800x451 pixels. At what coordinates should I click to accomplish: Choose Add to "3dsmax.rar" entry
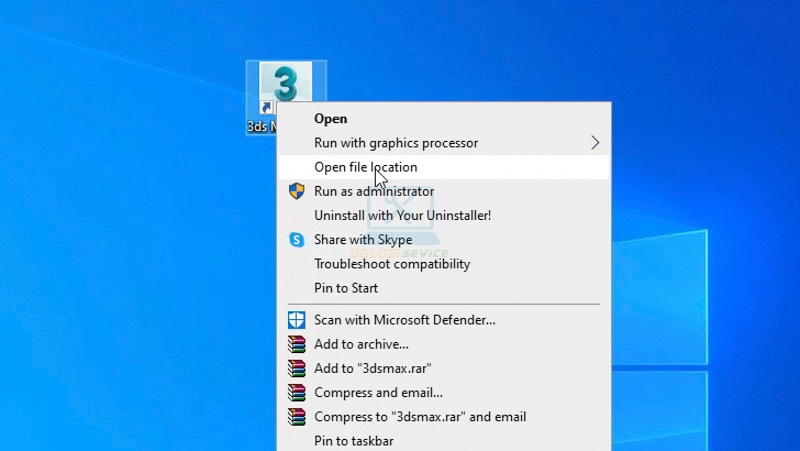[444, 368]
